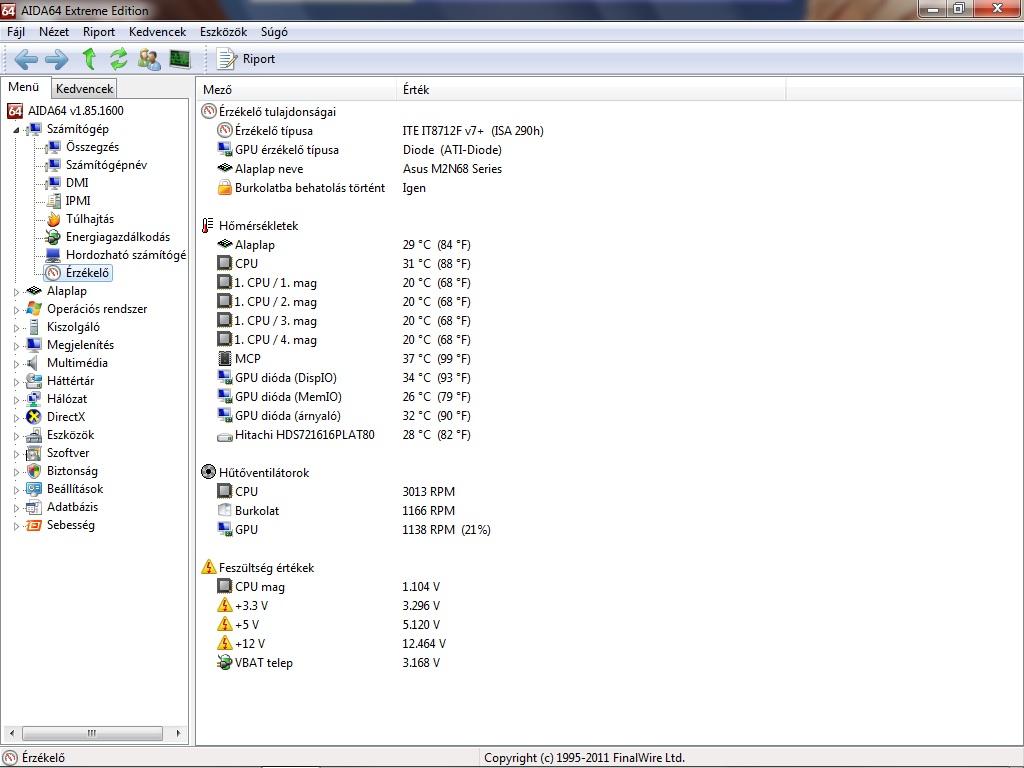Click the Burkolatba behatolás lock icon
This screenshot has width=1024, height=768.
(224, 187)
